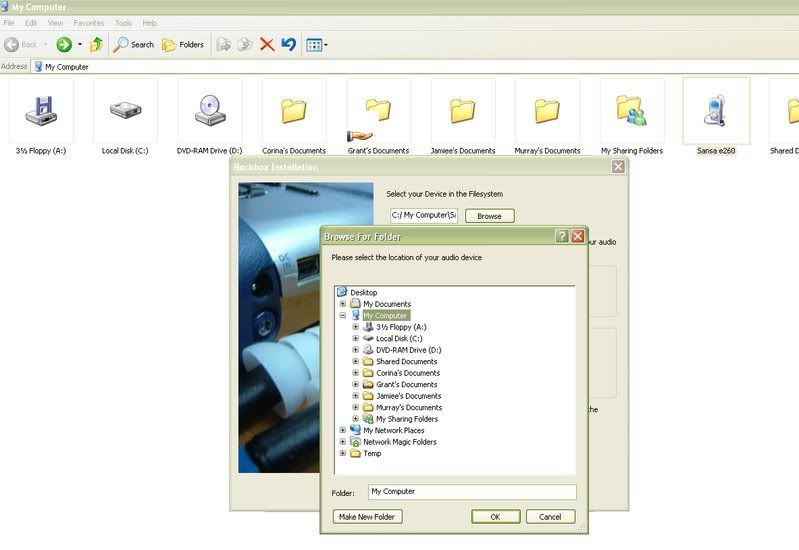The height and width of the screenshot is (550, 799).
Task: Click the Sansa e260 device icon
Action: click(715, 111)
